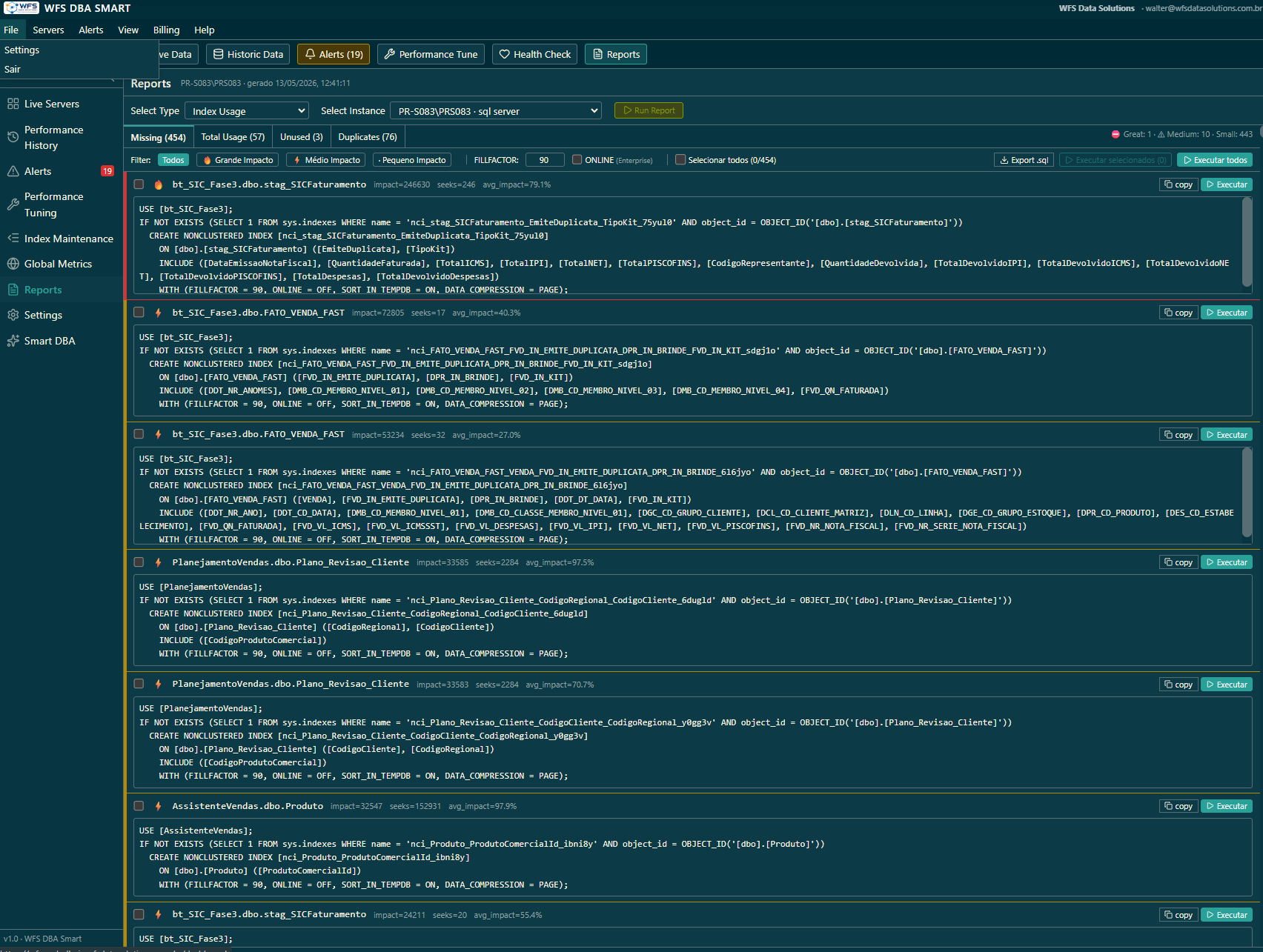Image resolution: width=1263 pixels, height=952 pixels.
Task: Click bolt icon of AssistenteVendas.dbo.Produto row
Action: click(158, 806)
